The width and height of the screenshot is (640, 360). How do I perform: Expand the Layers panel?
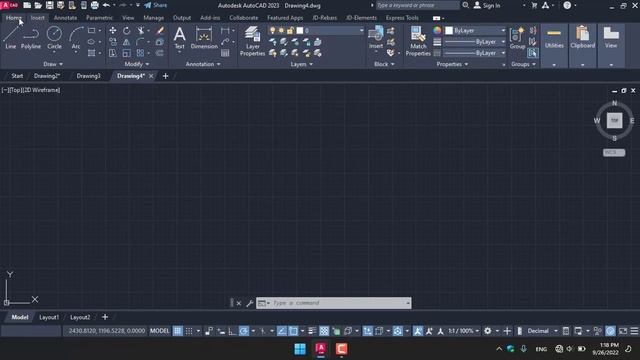pos(301,64)
